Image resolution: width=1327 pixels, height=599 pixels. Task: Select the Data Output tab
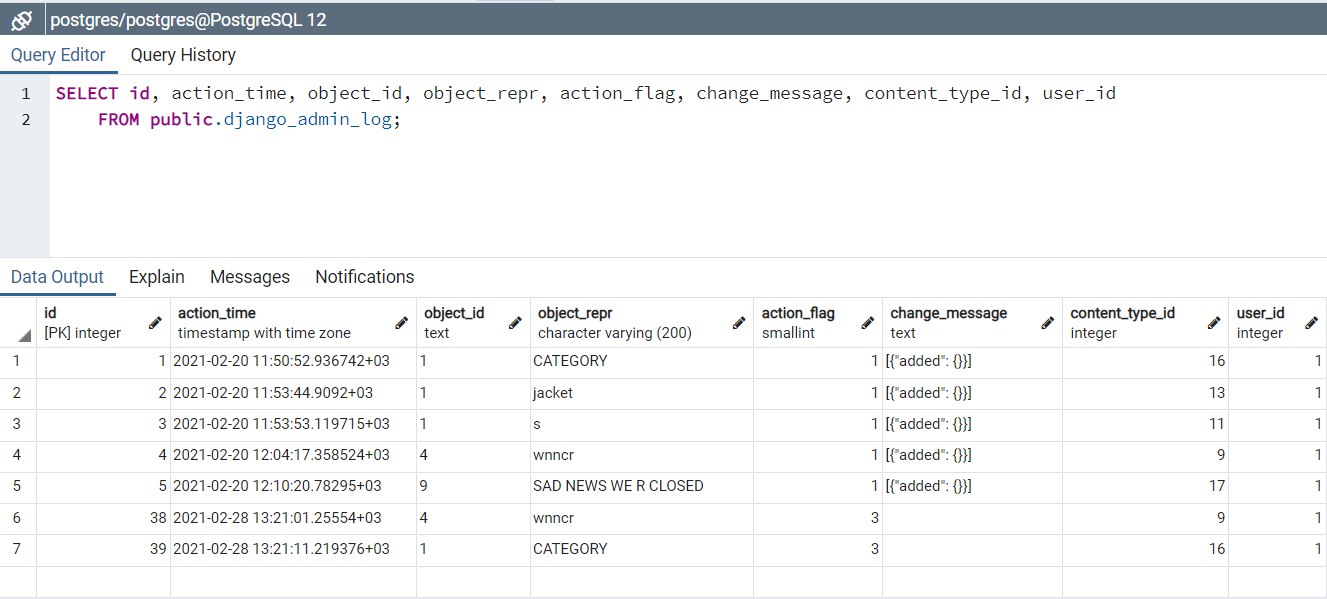(x=57, y=277)
